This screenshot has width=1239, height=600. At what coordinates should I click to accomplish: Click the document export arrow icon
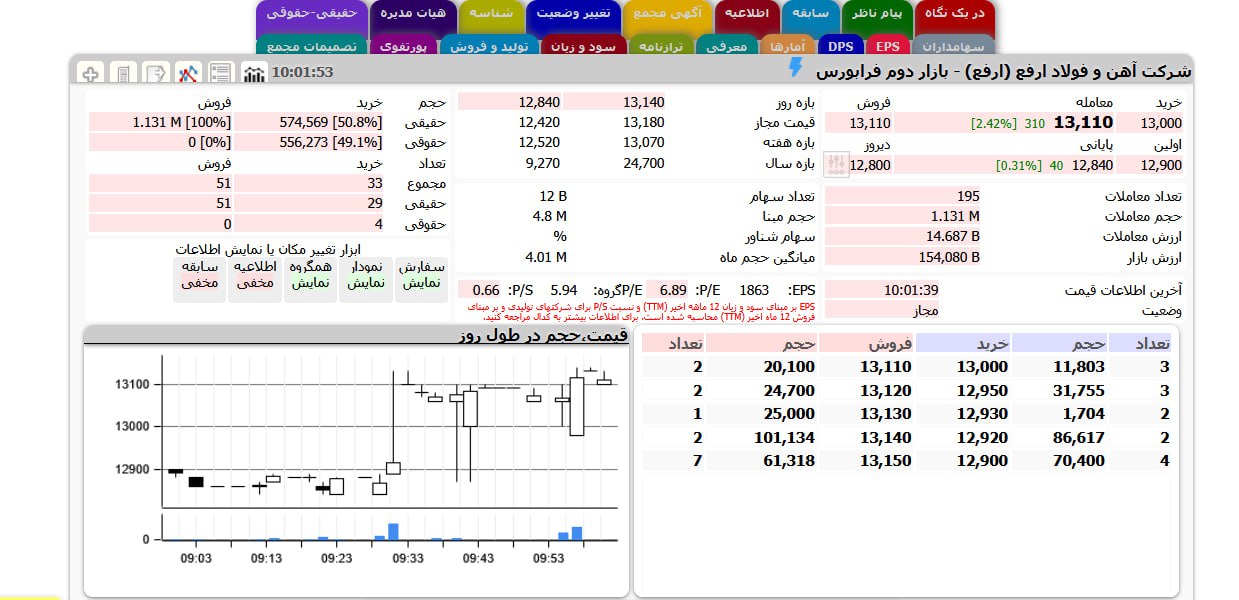tap(155, 73)
